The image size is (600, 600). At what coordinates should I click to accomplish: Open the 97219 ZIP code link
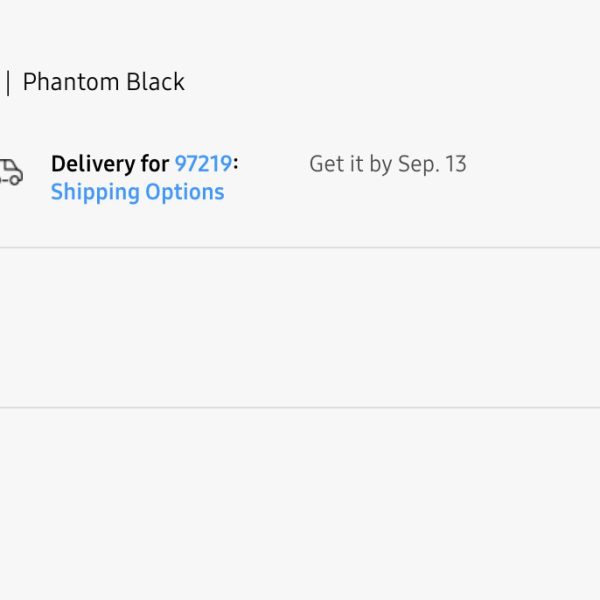coord(203,164)
